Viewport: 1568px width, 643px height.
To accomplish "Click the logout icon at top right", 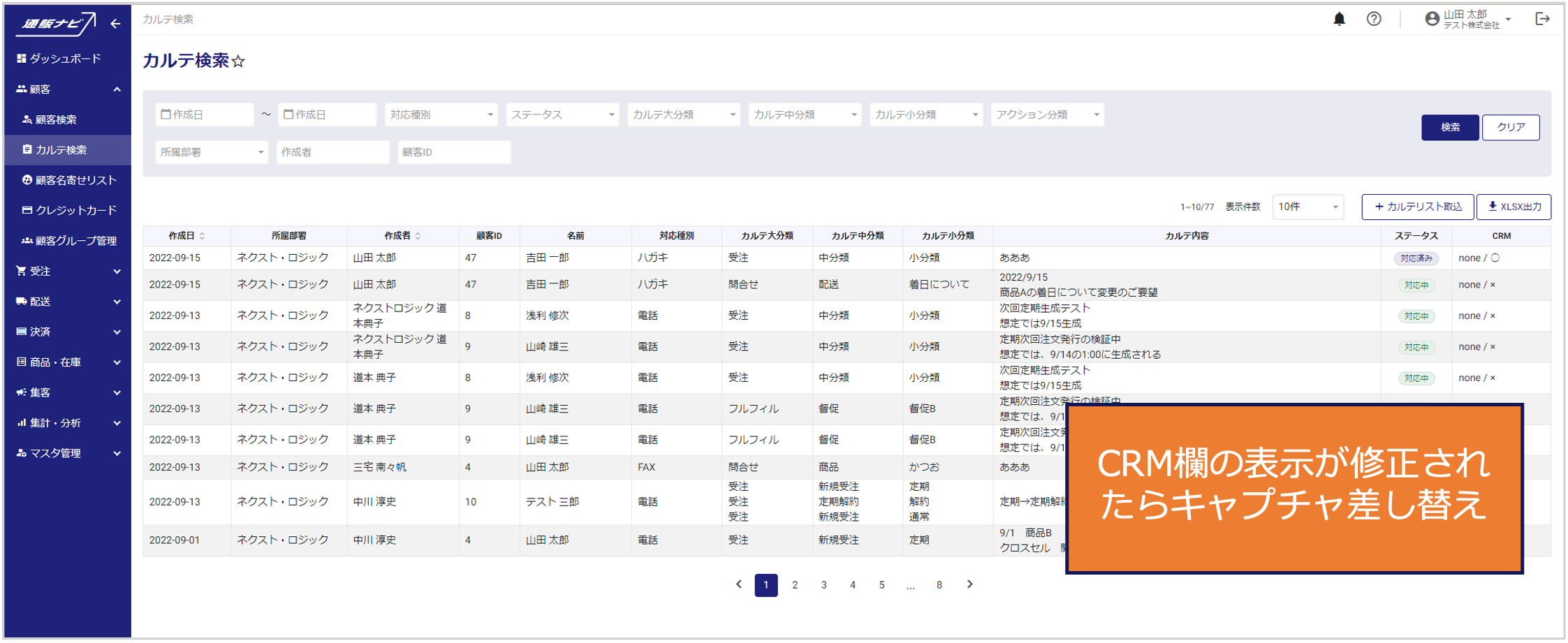I will [x=1542, y=19].
